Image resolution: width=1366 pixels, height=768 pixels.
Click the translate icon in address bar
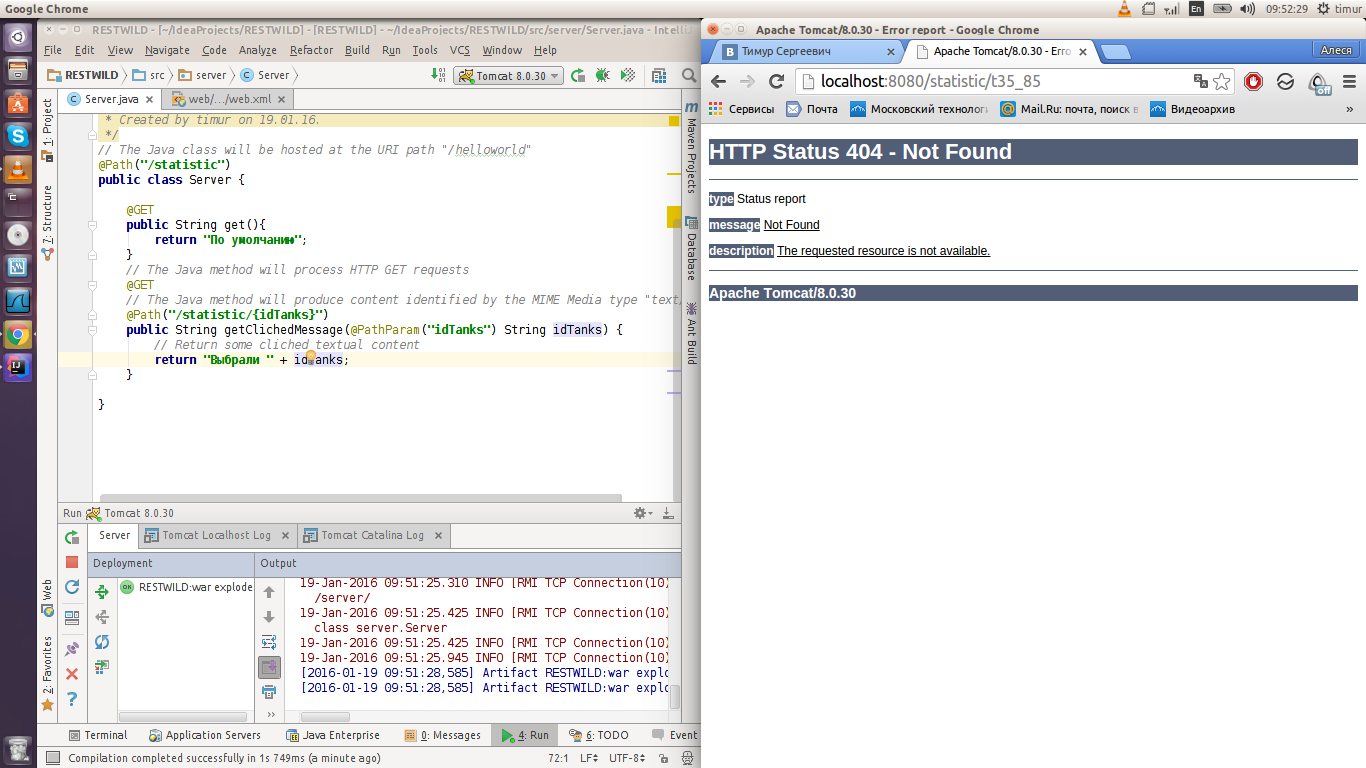[1201, 82]
